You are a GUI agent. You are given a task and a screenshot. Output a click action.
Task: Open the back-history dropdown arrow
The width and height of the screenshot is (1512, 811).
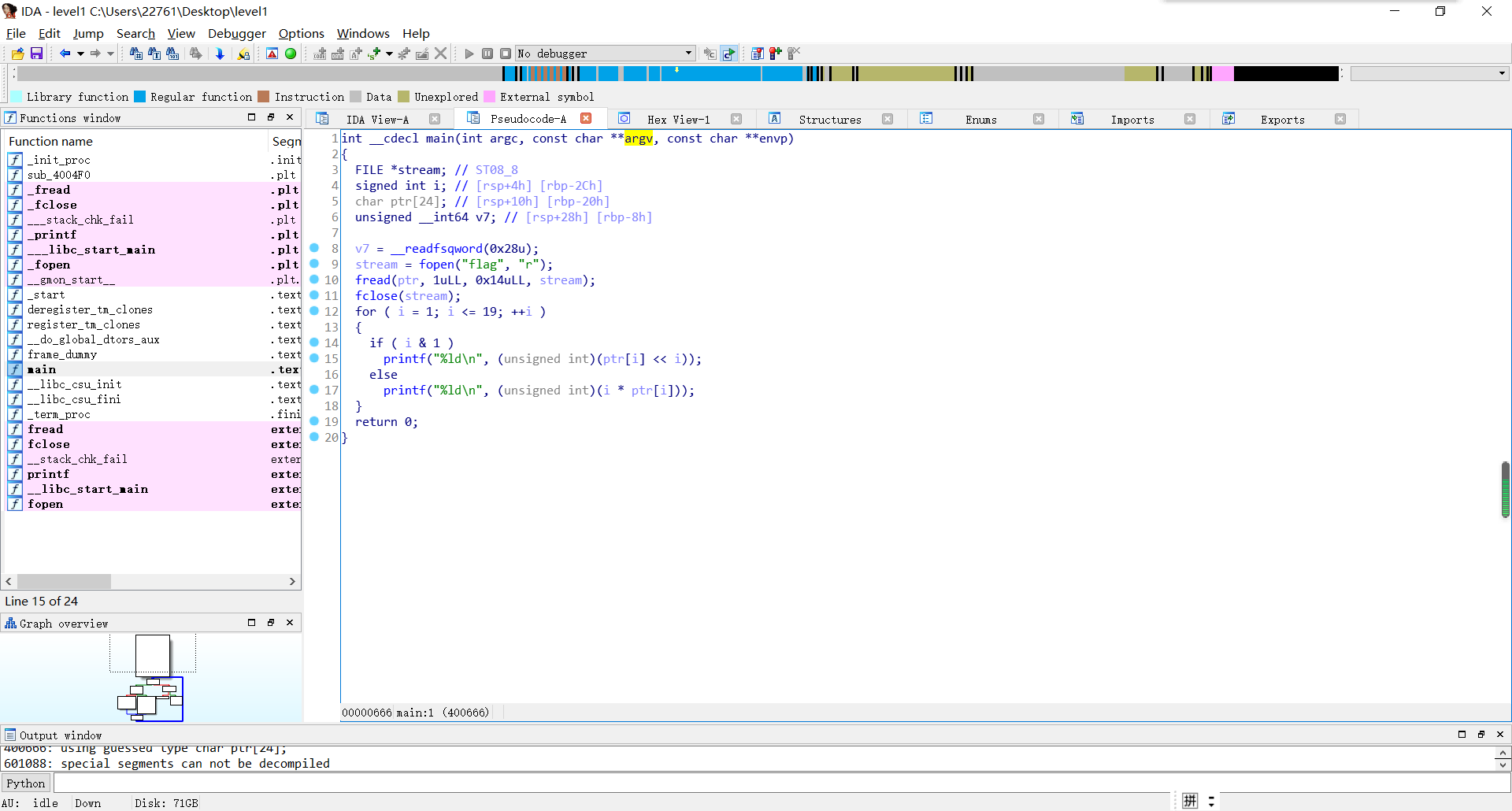tap(80, 54)
